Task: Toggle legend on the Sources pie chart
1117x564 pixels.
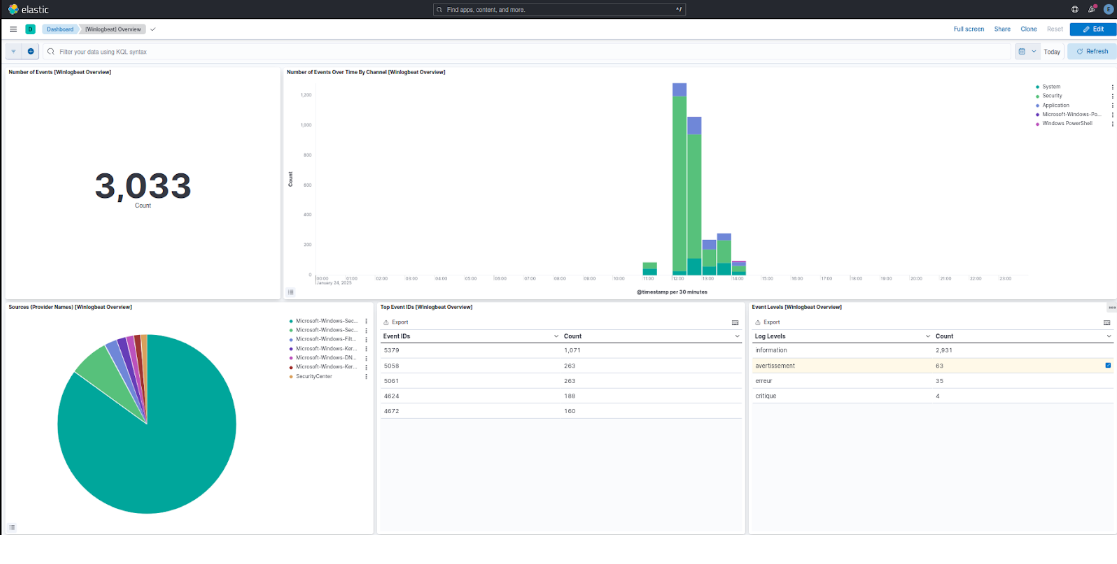Action: click(x=12, y=527)
